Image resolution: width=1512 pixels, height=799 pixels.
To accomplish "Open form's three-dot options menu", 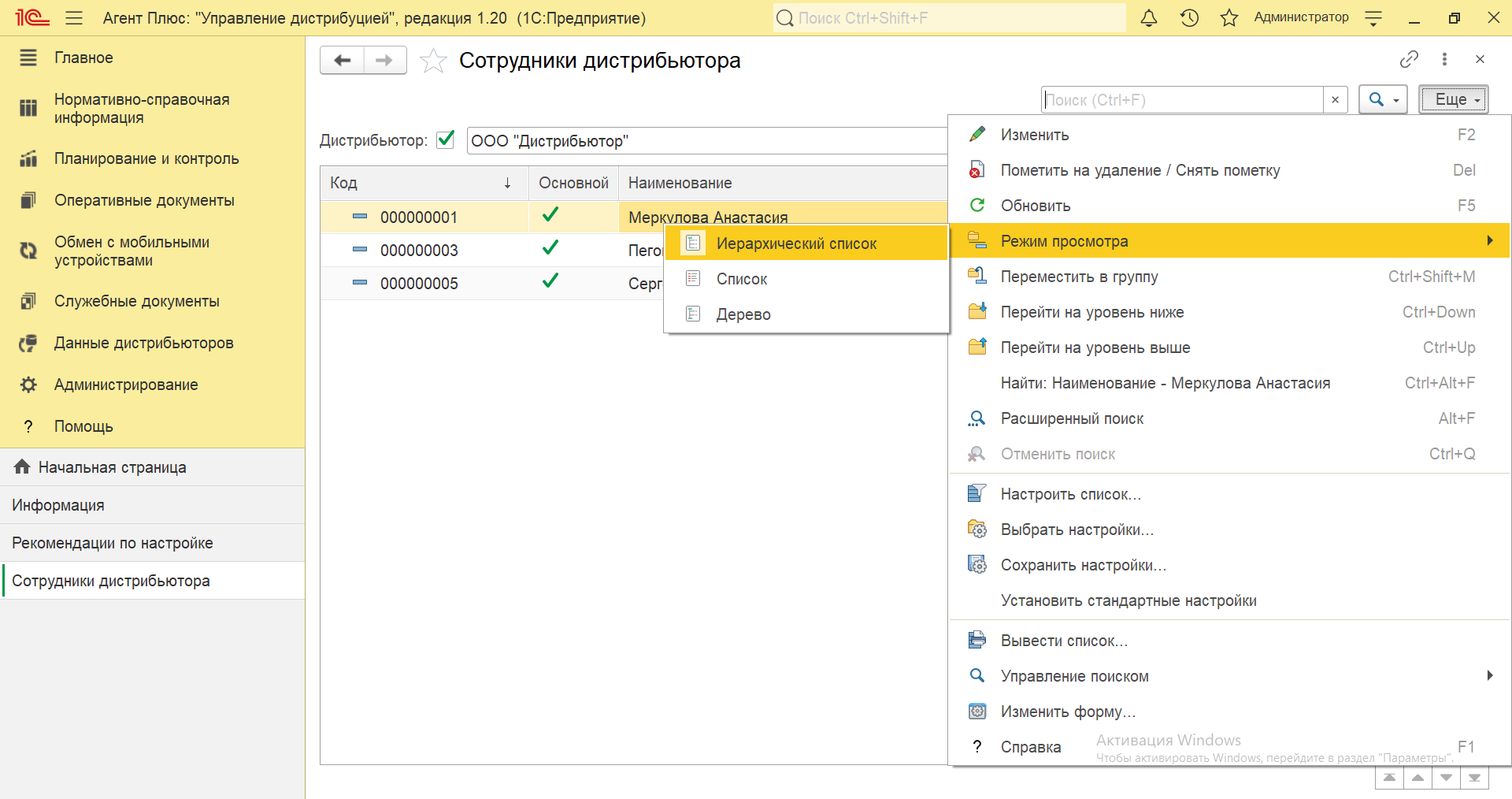I will 1444,59.
